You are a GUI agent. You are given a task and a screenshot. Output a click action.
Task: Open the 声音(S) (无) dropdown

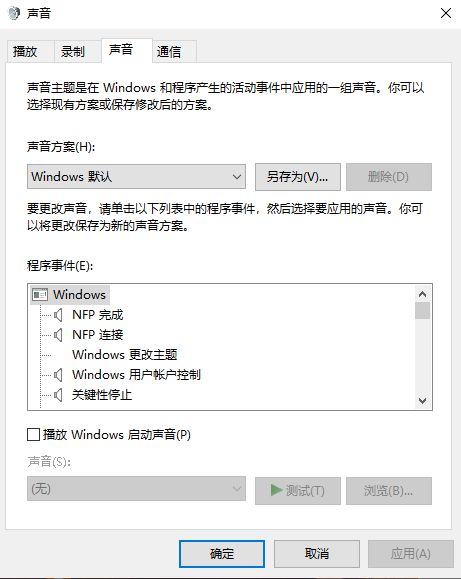tap(136, 489)
